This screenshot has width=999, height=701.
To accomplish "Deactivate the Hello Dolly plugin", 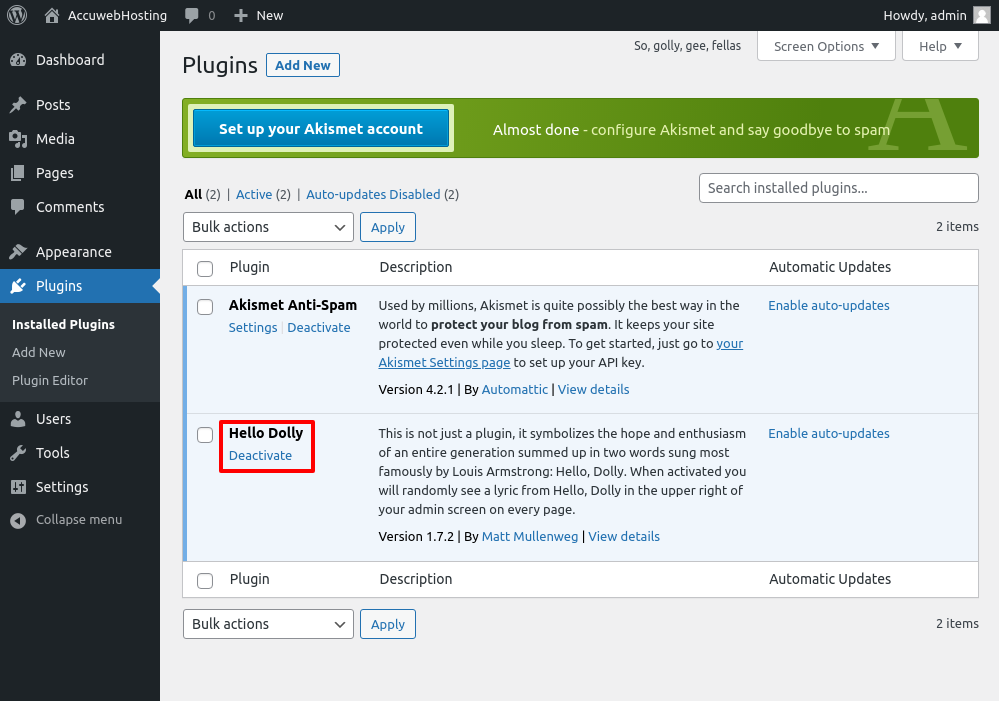I will tap(261, 456).
